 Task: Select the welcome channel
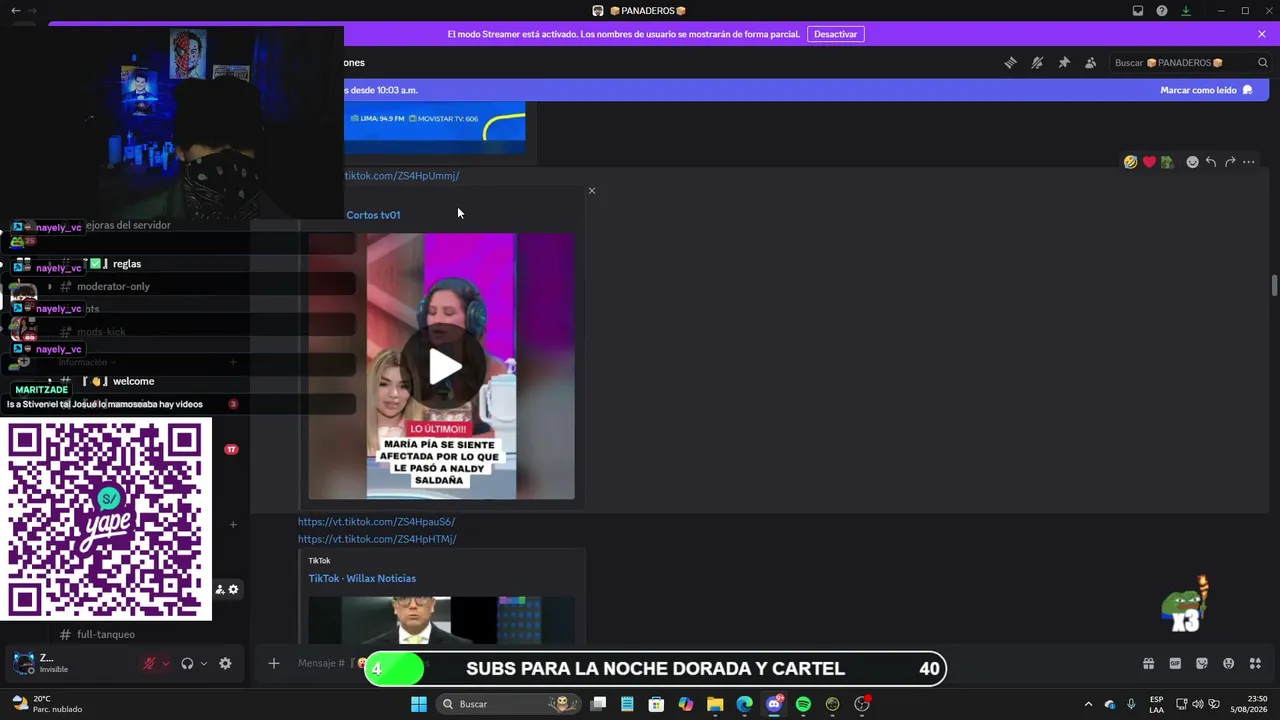pyautogui.click(x=133, y=381)
